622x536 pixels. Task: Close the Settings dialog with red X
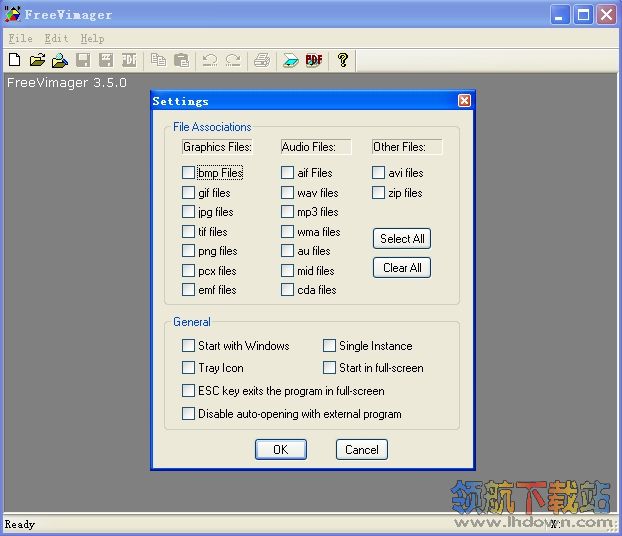click(x=464, y=100)
